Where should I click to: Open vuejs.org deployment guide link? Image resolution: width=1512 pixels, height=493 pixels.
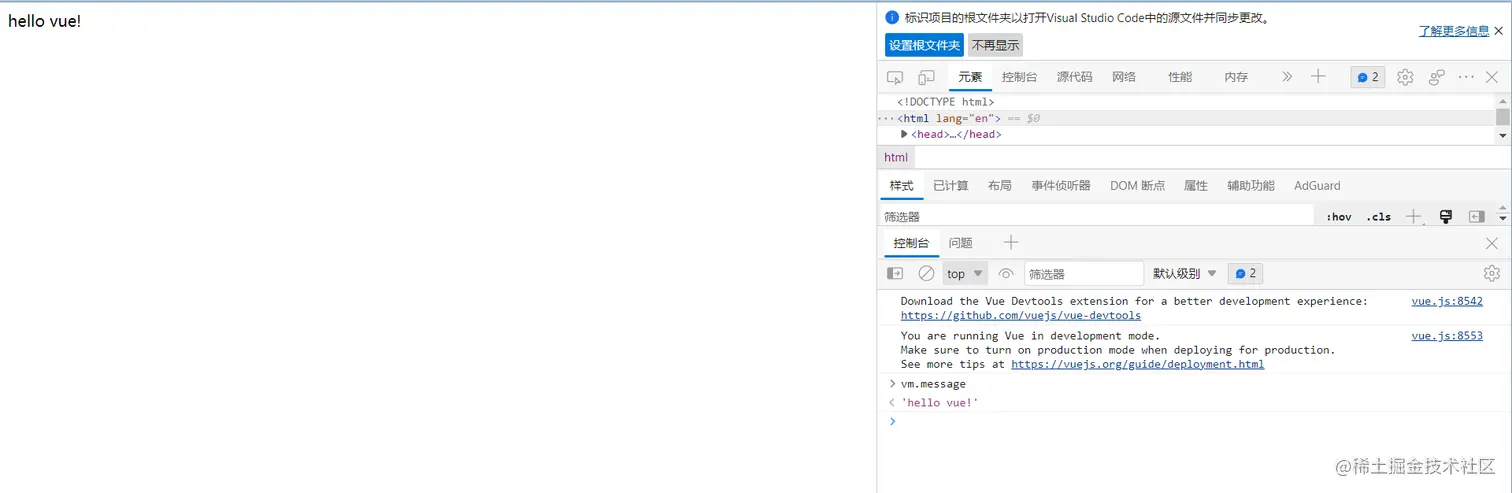pyautogui.click(x=1138, y=364)
